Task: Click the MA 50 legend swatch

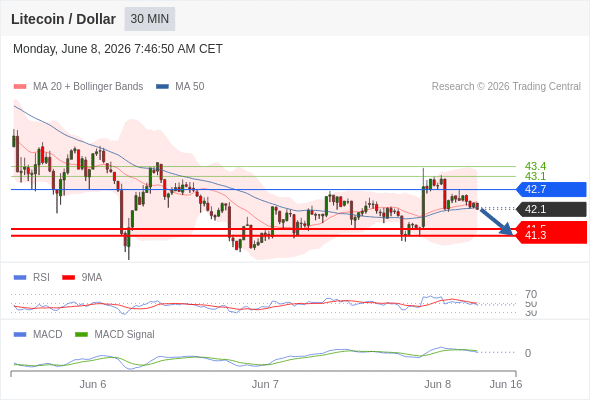Action: click(x=162, y=87)
